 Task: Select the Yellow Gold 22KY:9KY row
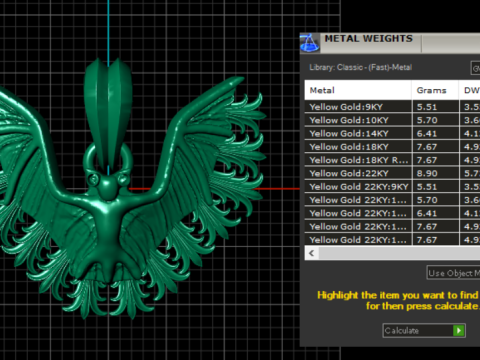click(392, 187)
